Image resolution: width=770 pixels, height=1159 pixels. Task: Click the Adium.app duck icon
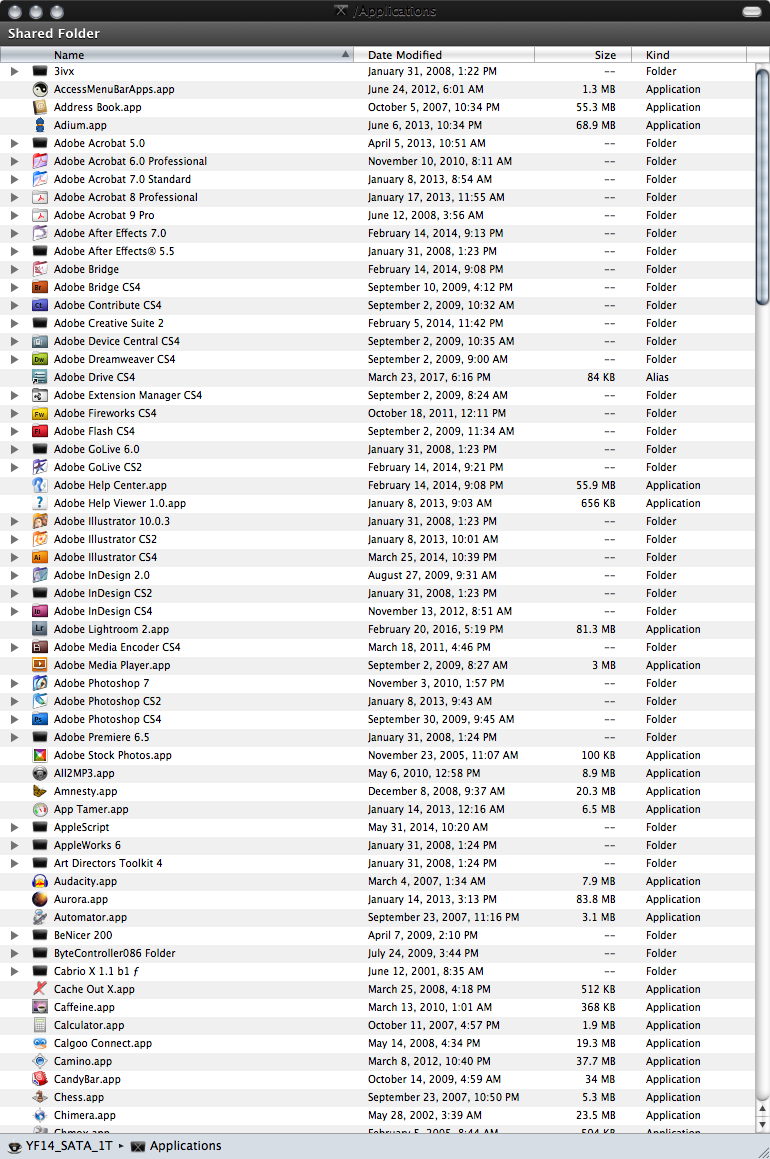pos(40,126)
